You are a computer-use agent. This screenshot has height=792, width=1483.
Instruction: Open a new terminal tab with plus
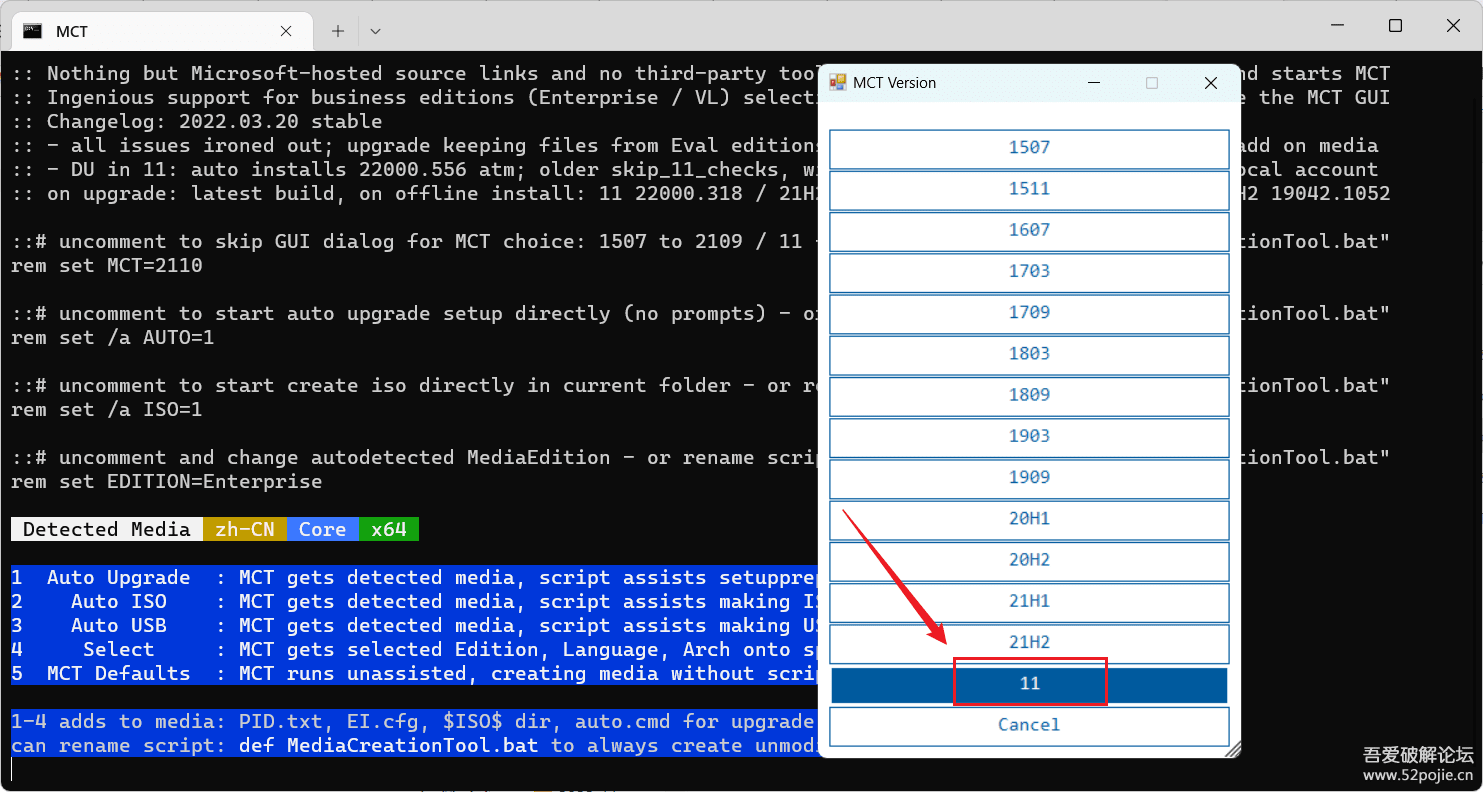338,31
